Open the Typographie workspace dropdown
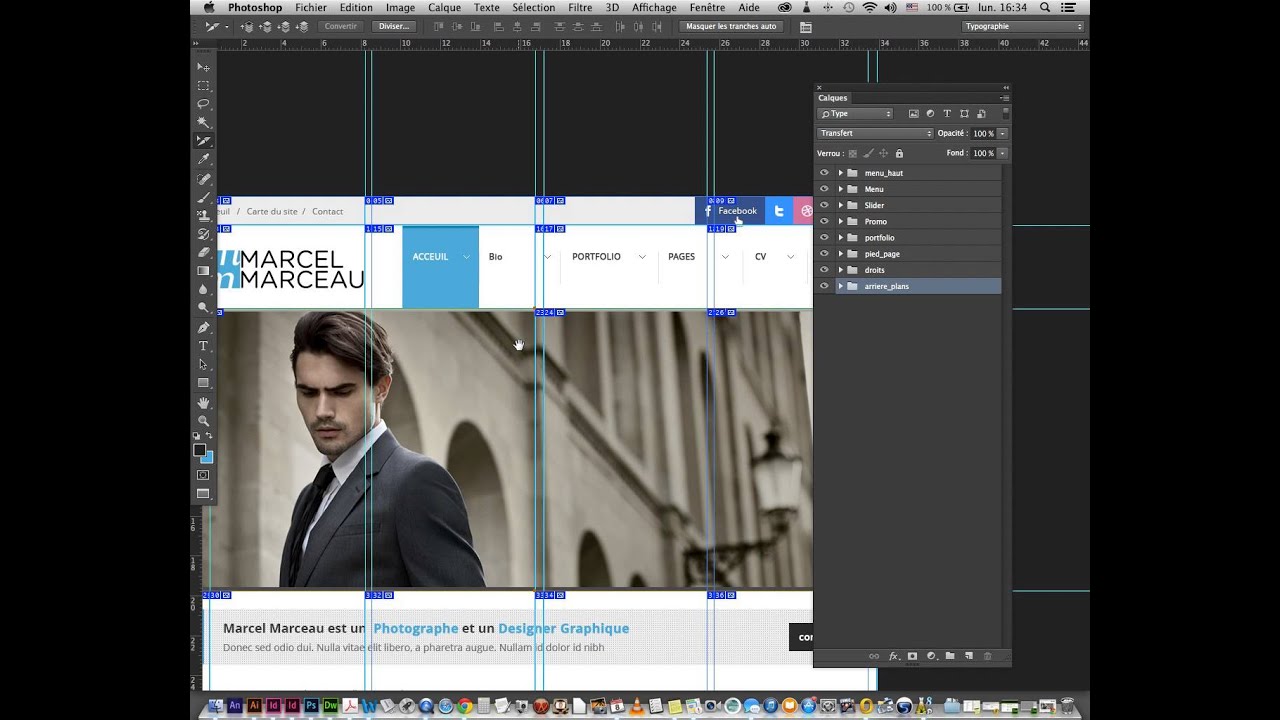 coord(1023,26)
